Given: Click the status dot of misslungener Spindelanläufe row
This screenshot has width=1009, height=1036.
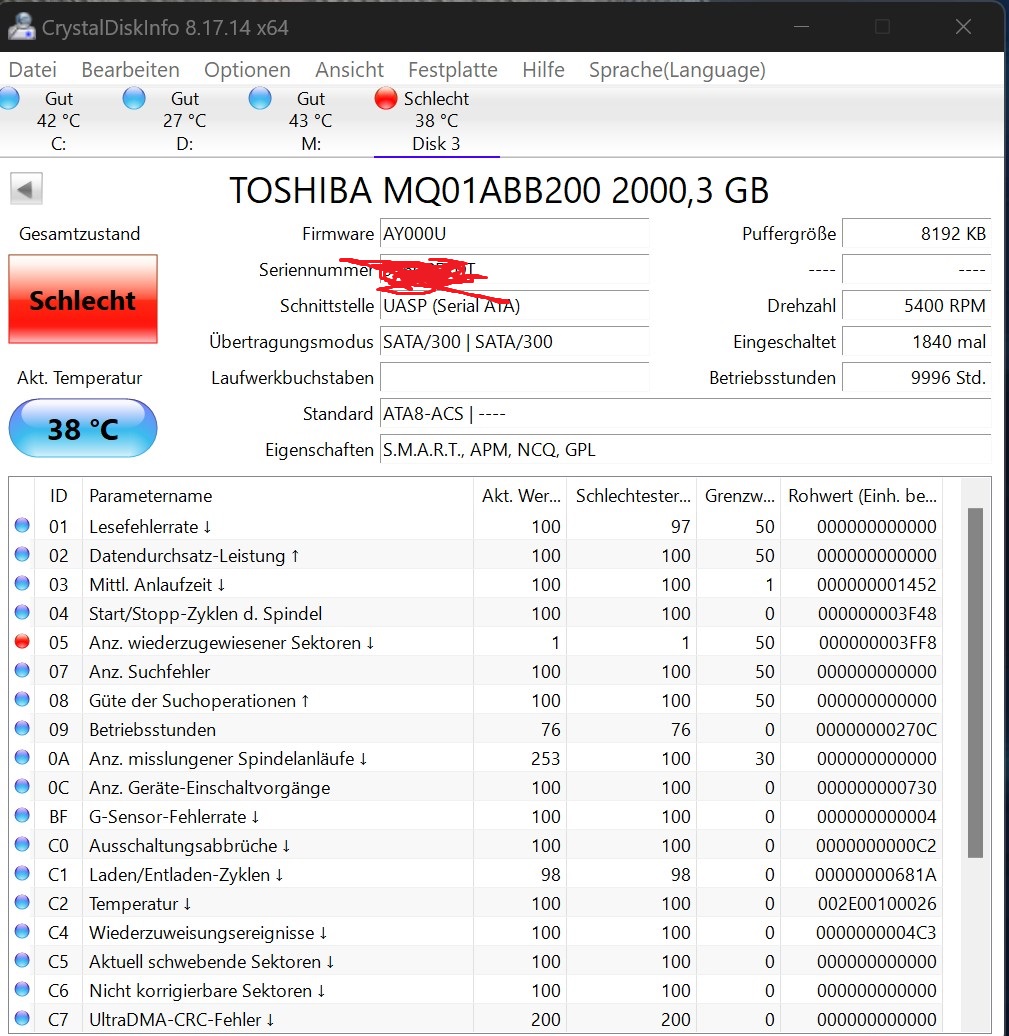Looking at the screenshot, I should (x=22, y=757).
